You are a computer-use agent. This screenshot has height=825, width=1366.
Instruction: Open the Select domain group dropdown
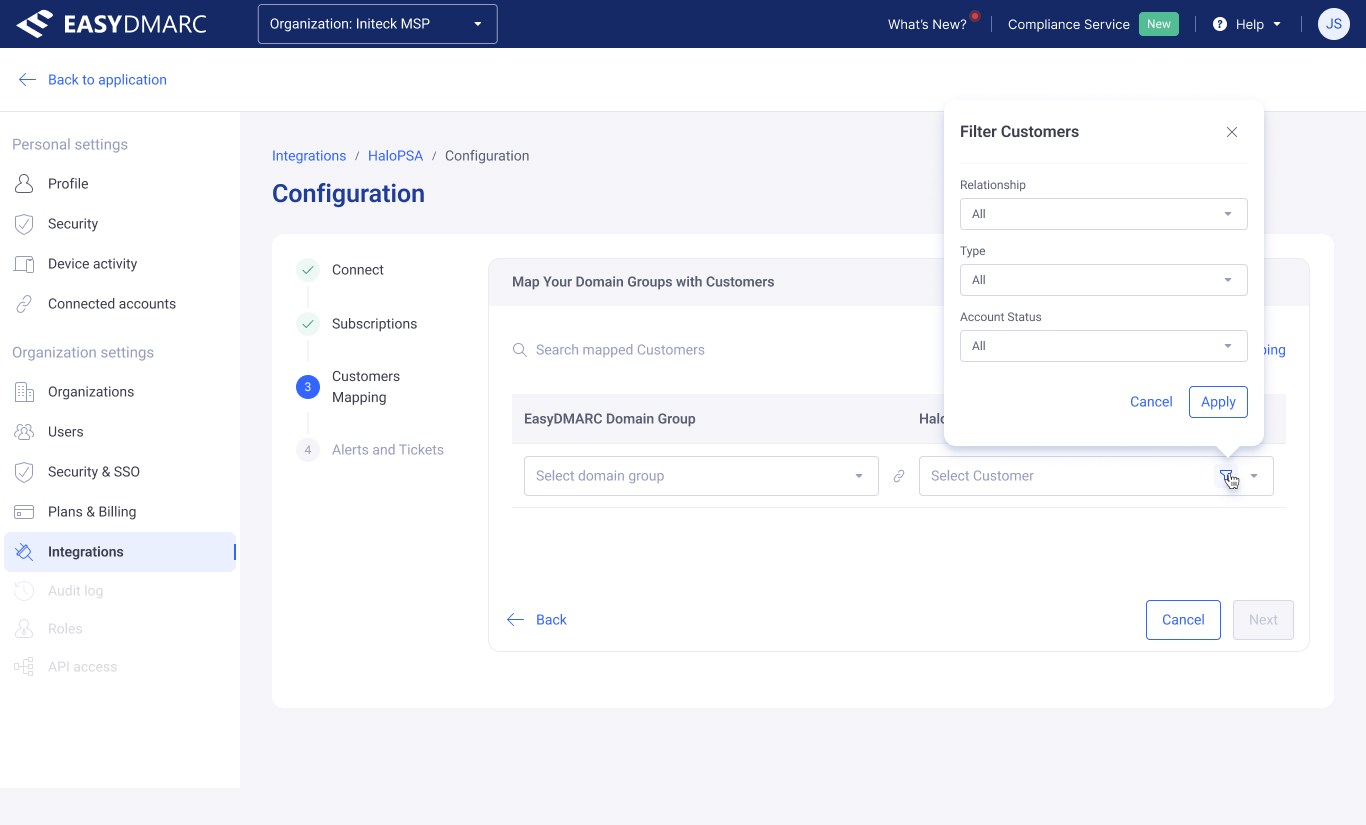pyautogui.click(x=701, y=476)
